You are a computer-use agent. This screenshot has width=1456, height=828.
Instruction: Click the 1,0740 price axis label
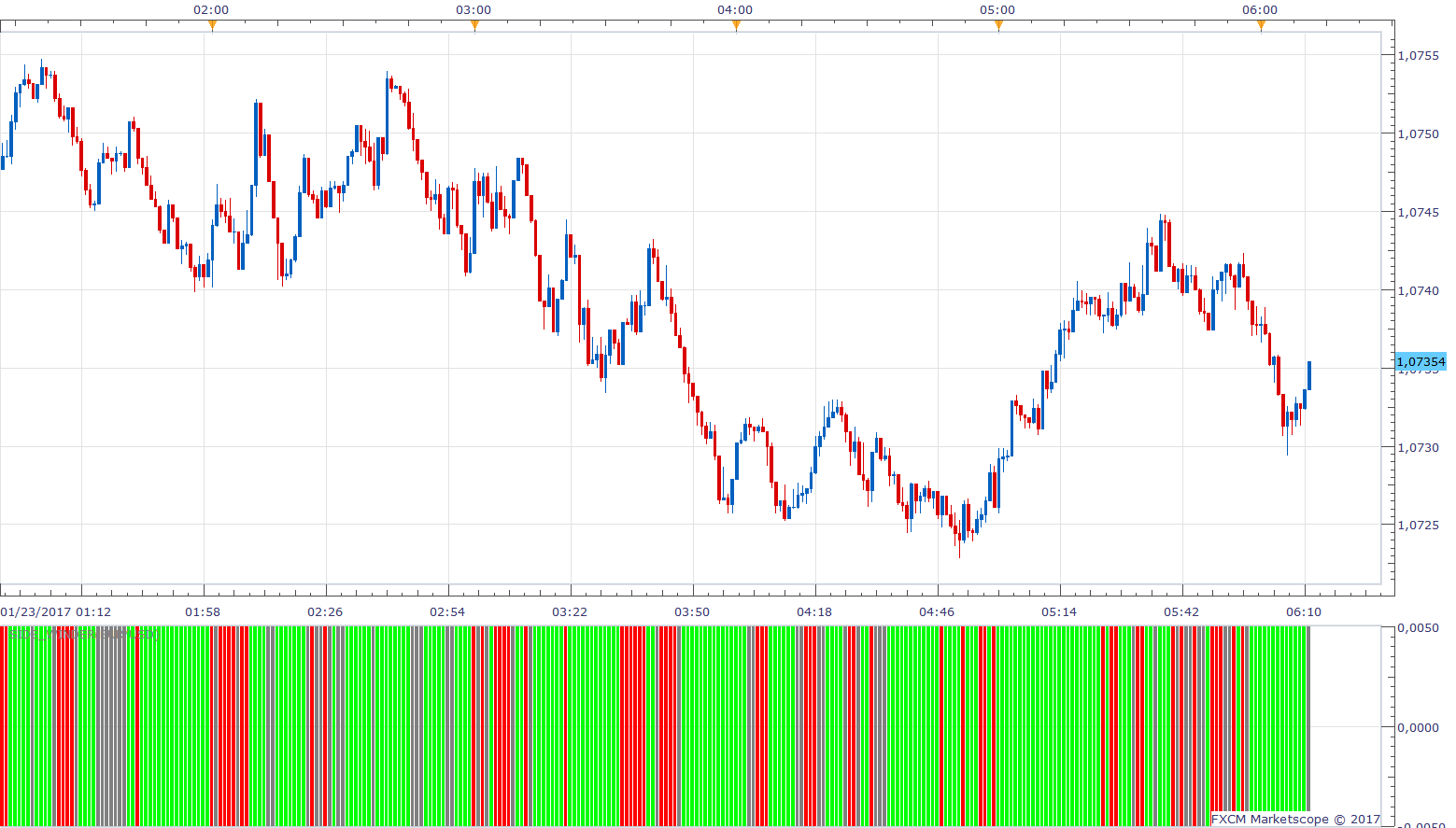[x=1418, y=290]
